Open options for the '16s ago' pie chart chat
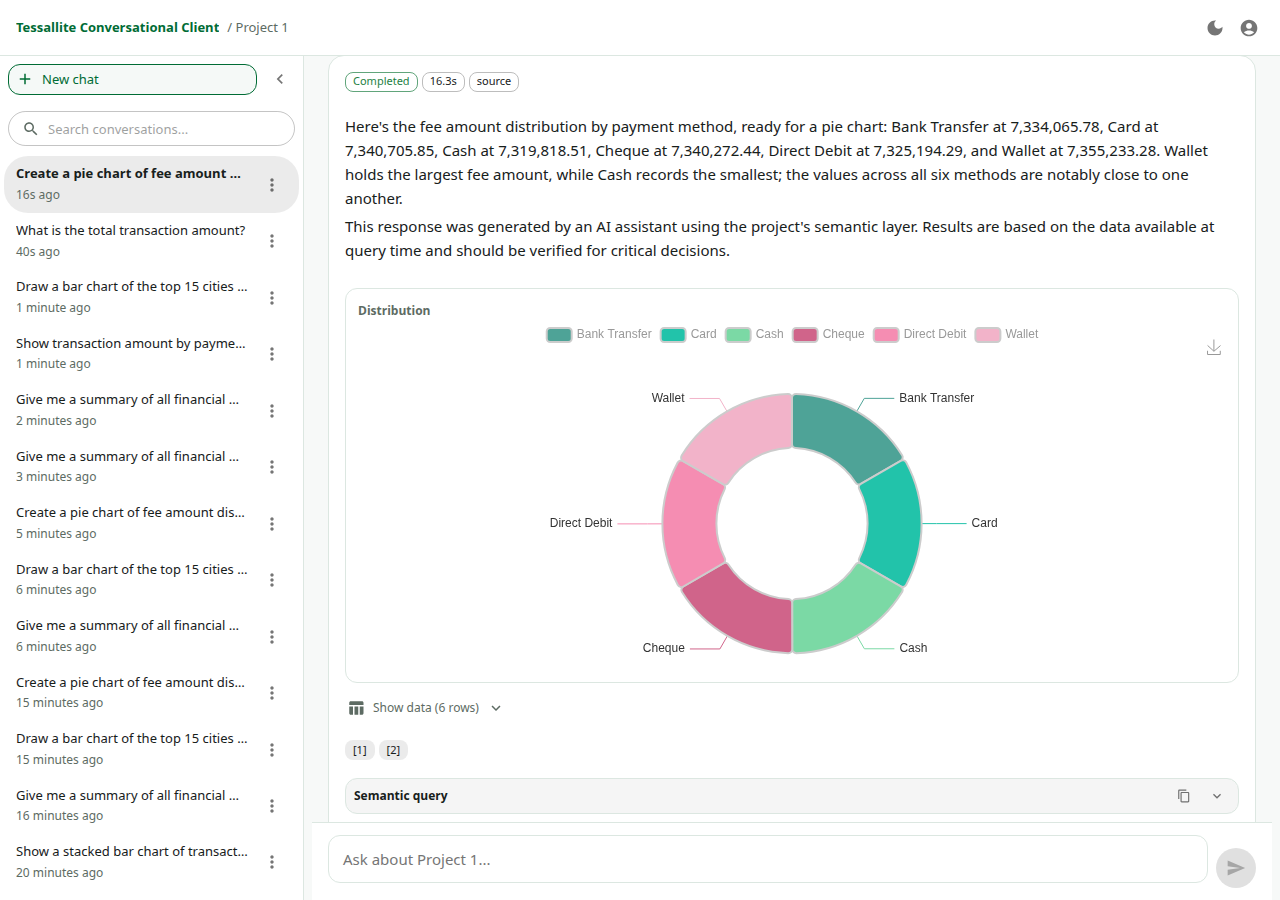Viewport: 1280px width, 900px height. click(272, 185)
